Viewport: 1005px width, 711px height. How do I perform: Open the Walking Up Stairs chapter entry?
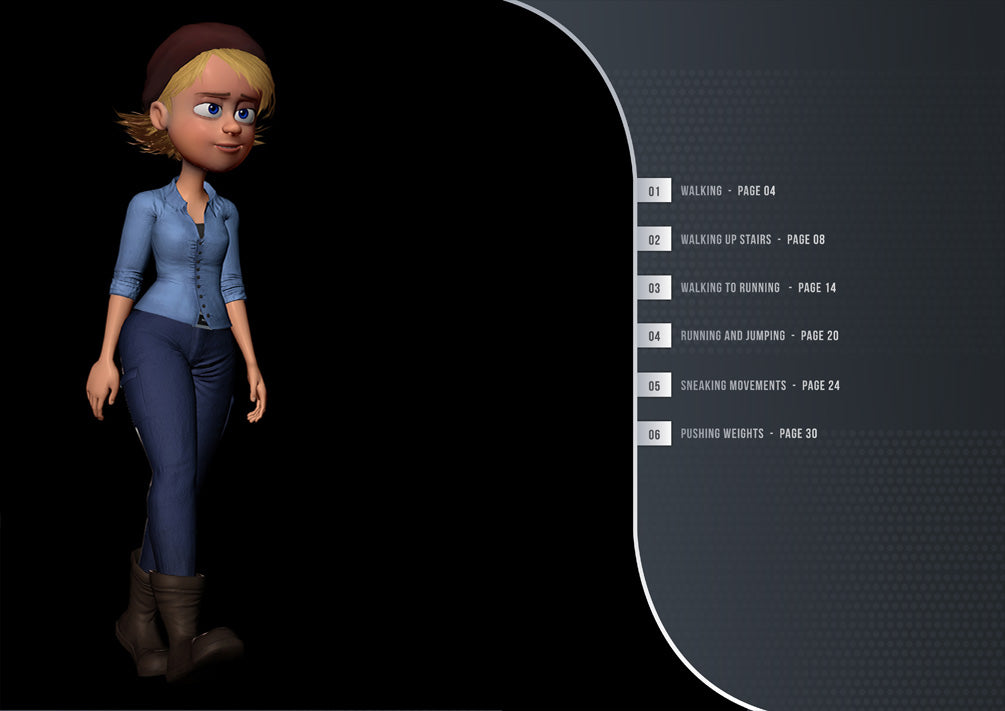[725, 239]
